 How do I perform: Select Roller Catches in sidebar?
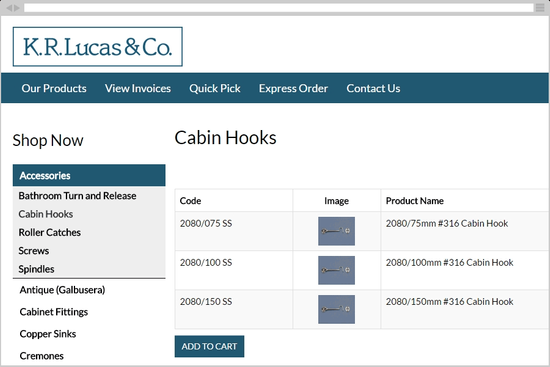tap(49, 232)
